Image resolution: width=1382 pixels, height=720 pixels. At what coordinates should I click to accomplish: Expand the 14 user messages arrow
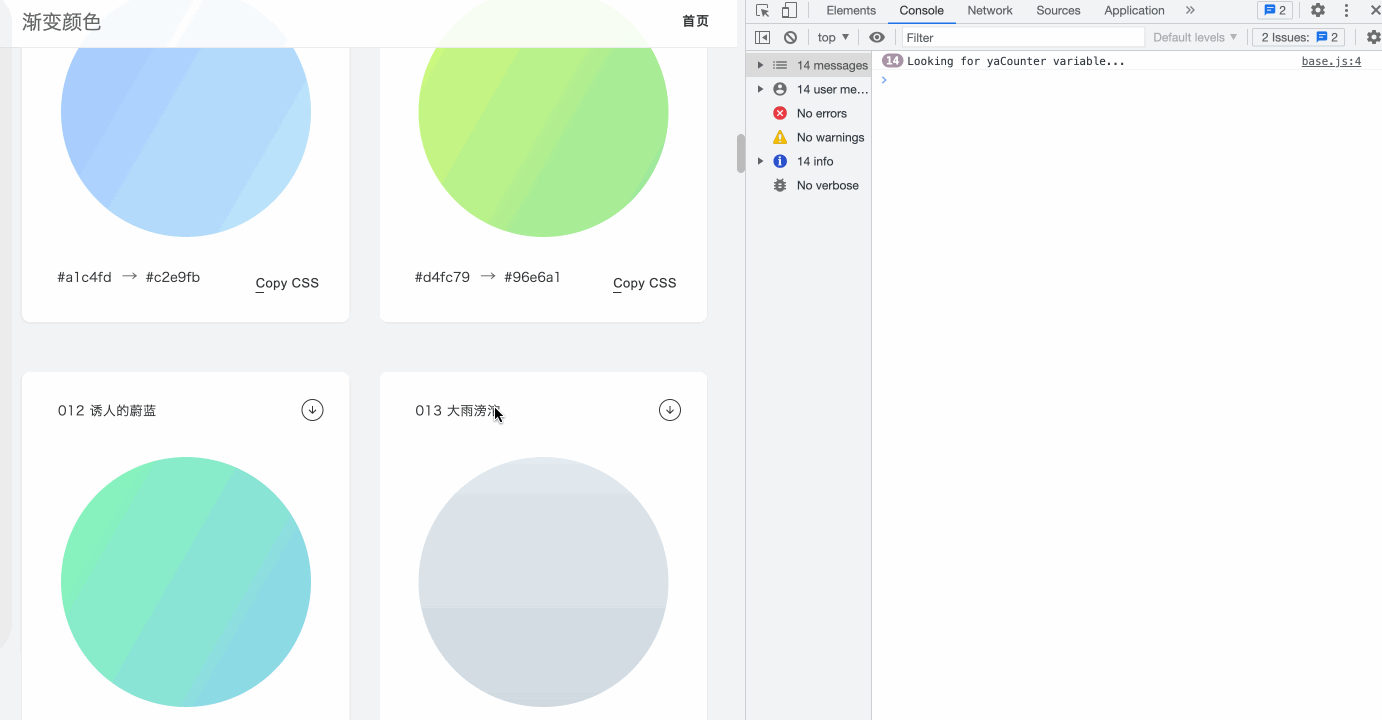[x=760, y=89]
